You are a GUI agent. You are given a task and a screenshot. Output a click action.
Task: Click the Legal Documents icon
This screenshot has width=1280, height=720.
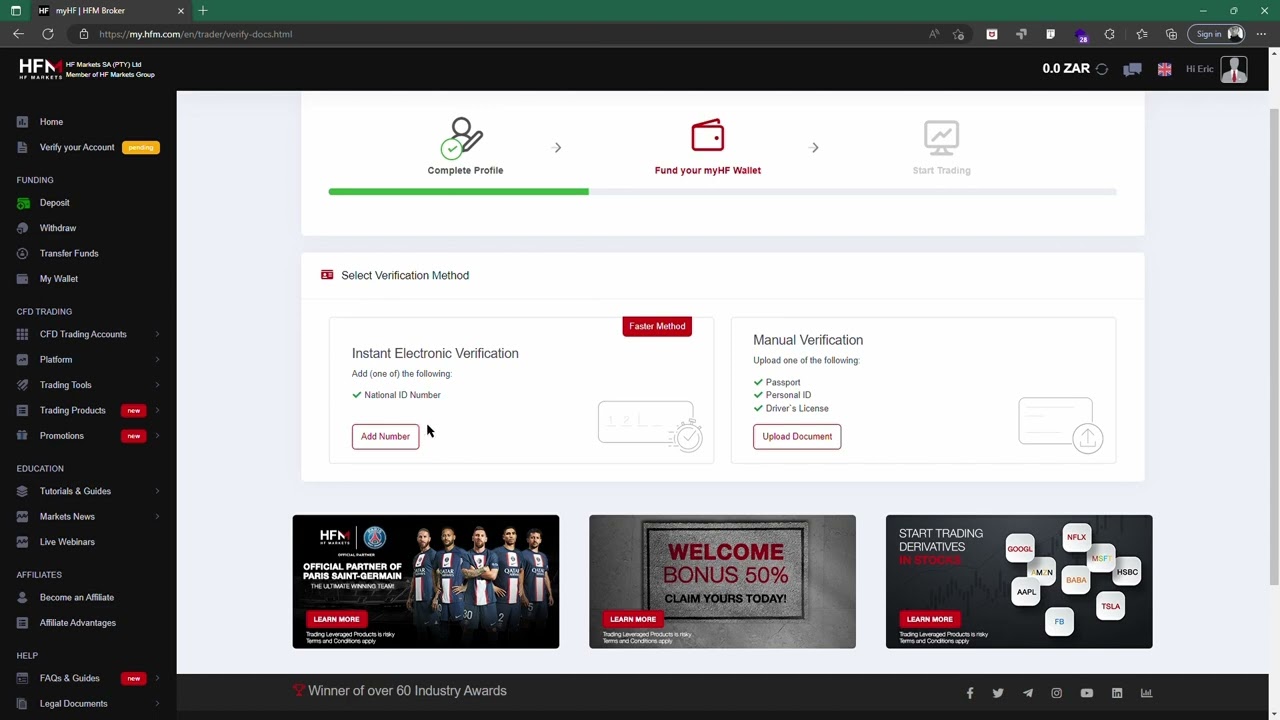(x=22, y=703)
